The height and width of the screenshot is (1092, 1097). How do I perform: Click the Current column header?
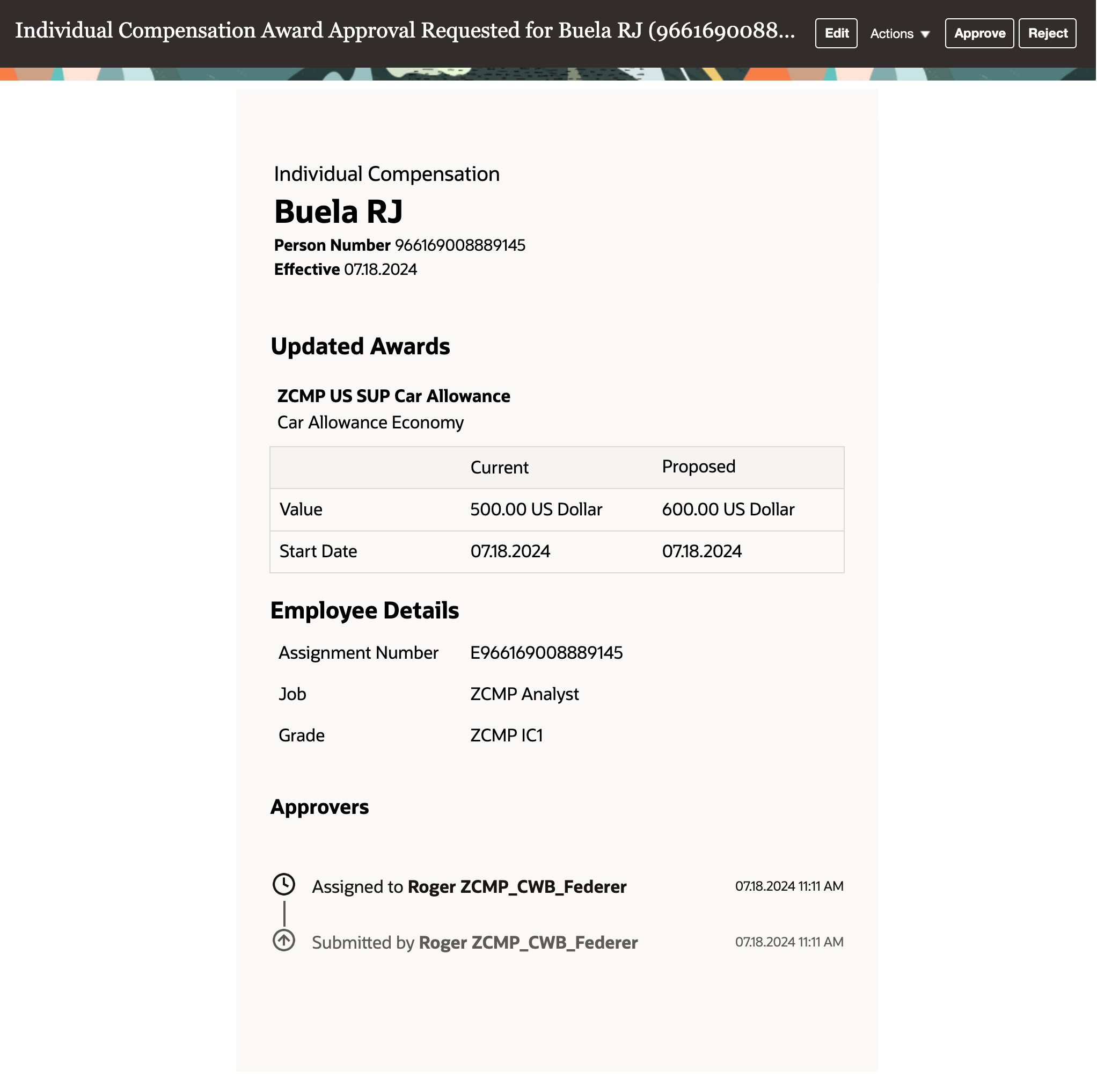pyautogui.click(x=500, y=468)
